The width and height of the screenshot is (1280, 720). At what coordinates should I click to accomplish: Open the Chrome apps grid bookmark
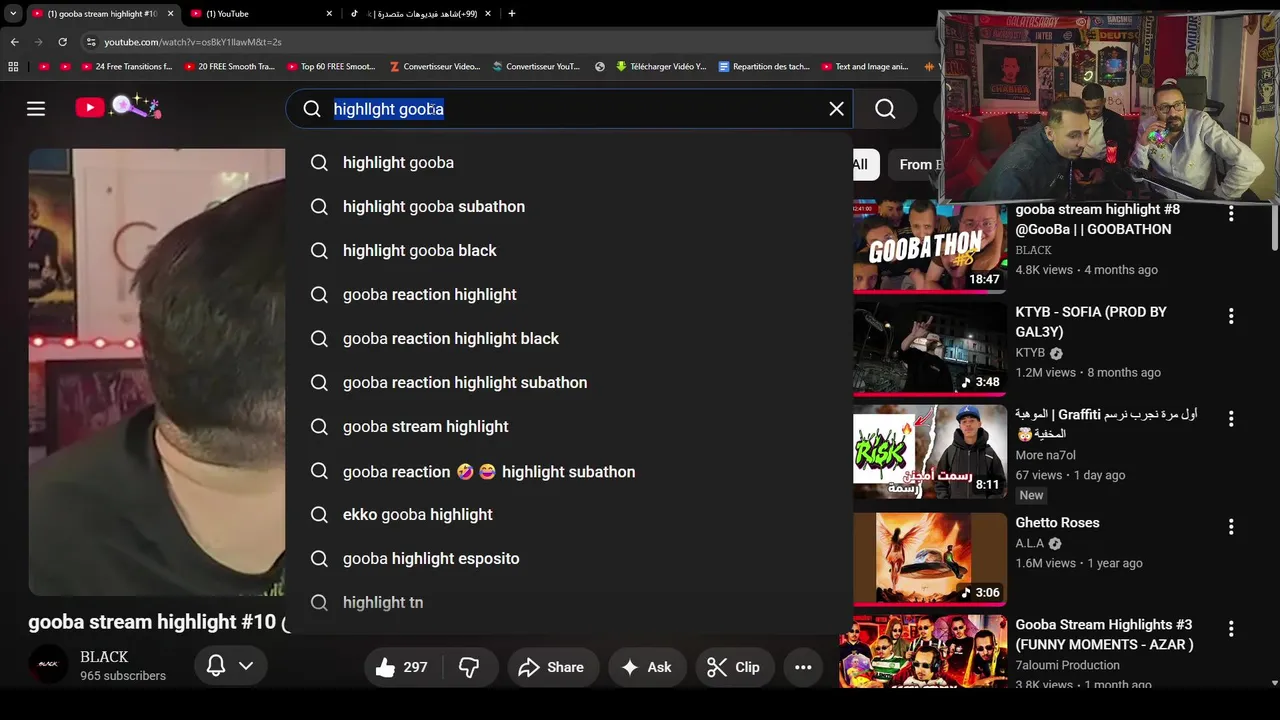click(x=13, y=67)
